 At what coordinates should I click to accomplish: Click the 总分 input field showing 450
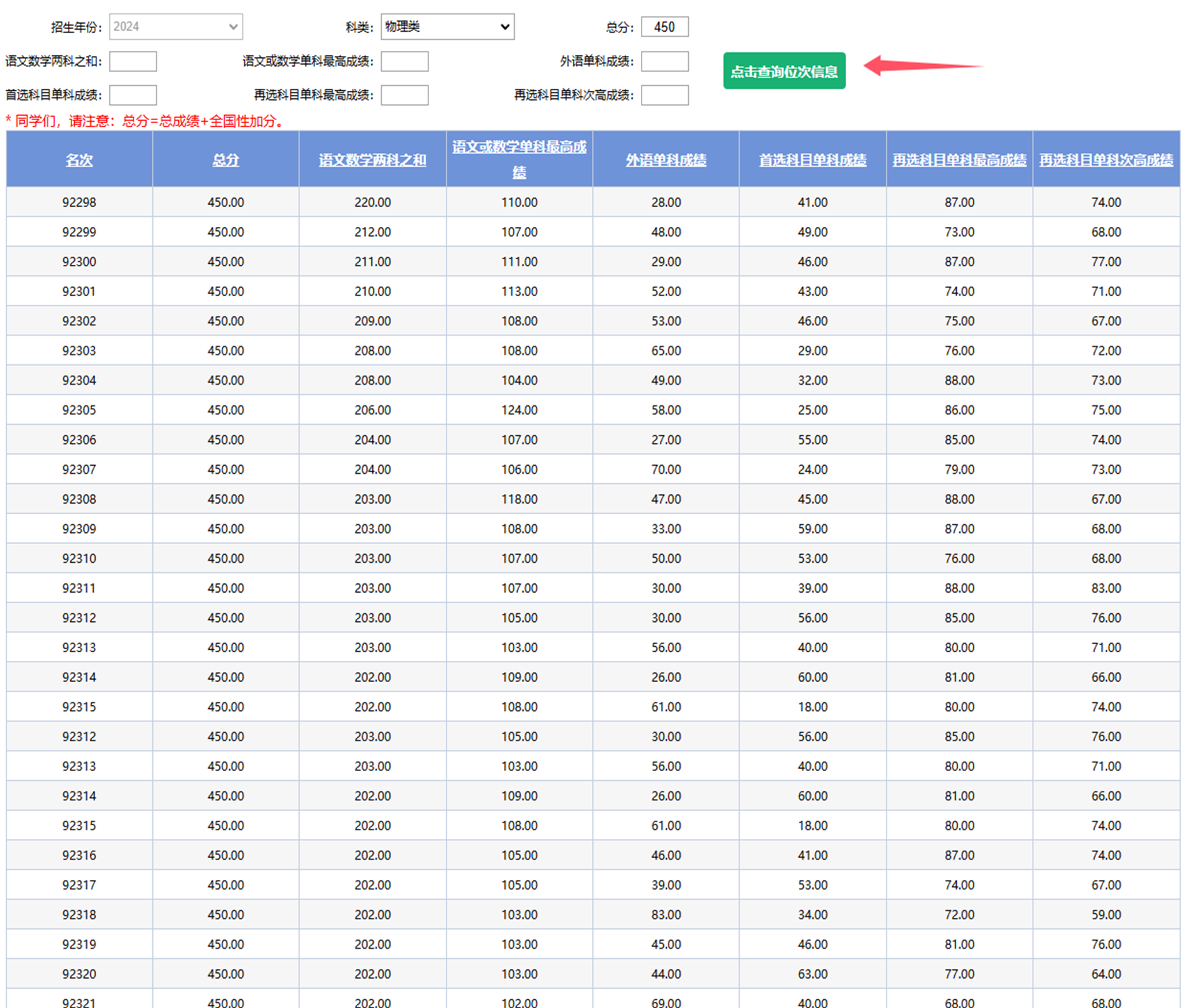tap(664, 27)
